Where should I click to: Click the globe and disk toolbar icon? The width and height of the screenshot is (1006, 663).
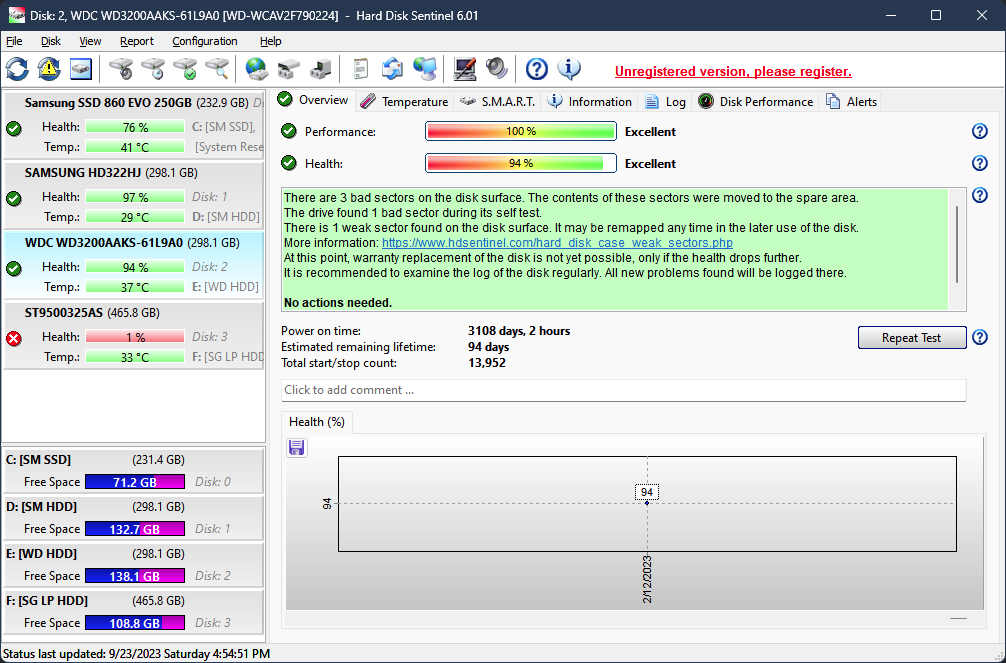coord(257,69)
